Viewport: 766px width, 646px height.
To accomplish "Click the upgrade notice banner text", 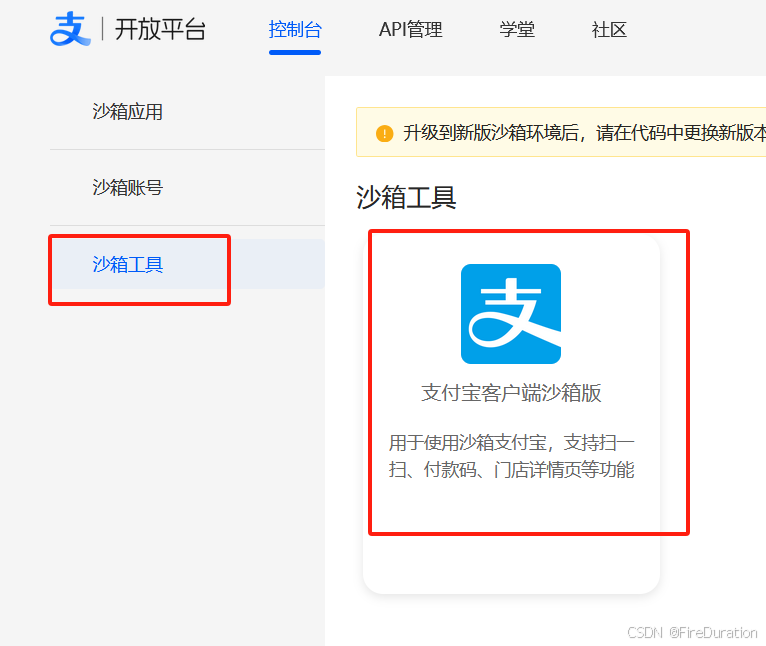I will point(584,133).
